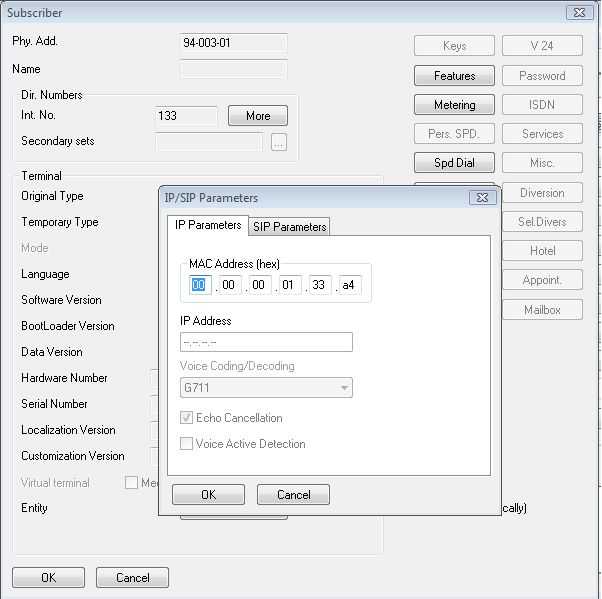Select the first MAC Address octet field
This screenshot has width=602, height=599.
pos(200,287)
